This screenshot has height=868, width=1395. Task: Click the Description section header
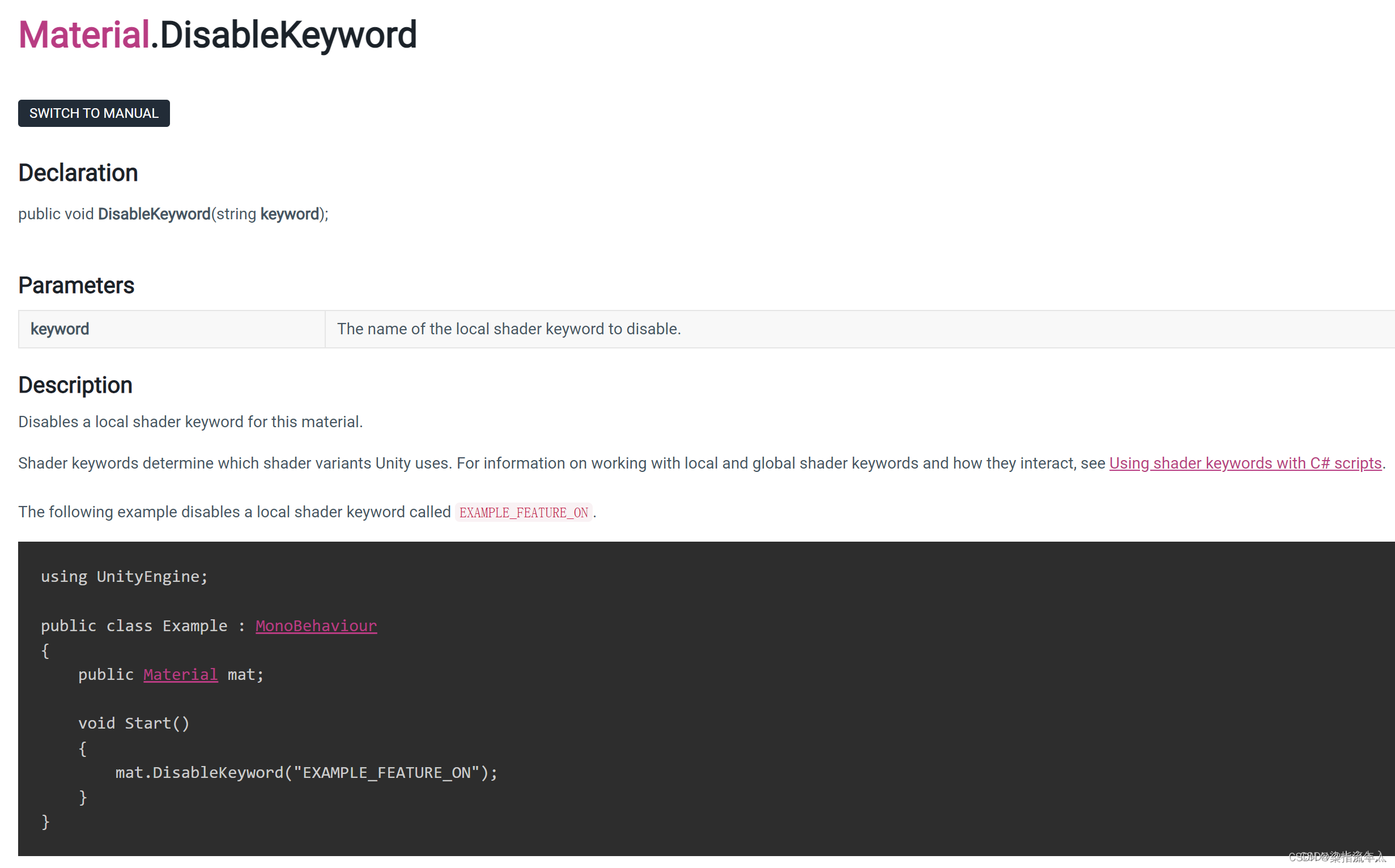coord(75,384)
